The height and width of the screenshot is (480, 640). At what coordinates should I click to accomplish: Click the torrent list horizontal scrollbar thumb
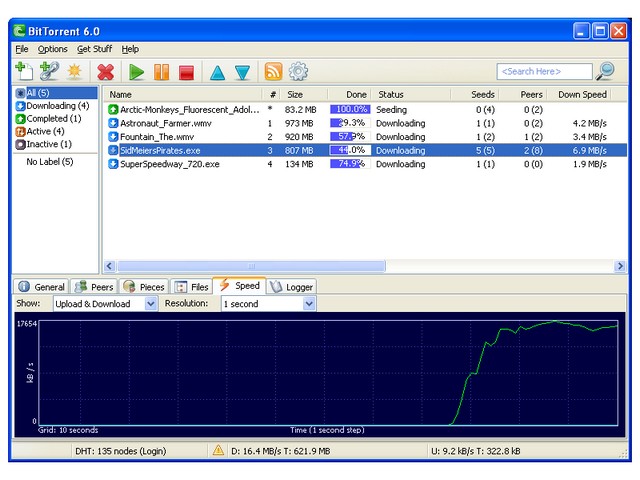tap(251, 266)
